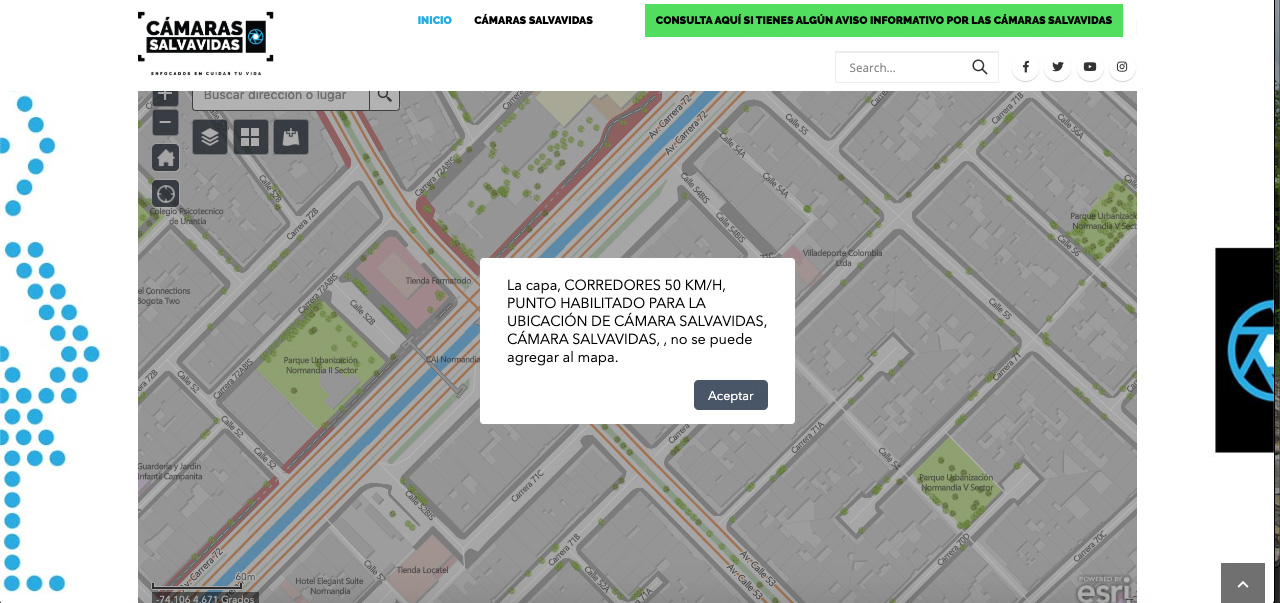Return map to home extent
Image resolution: width=1280 pixels, height=603 pixels.
(x=166, y=158)
